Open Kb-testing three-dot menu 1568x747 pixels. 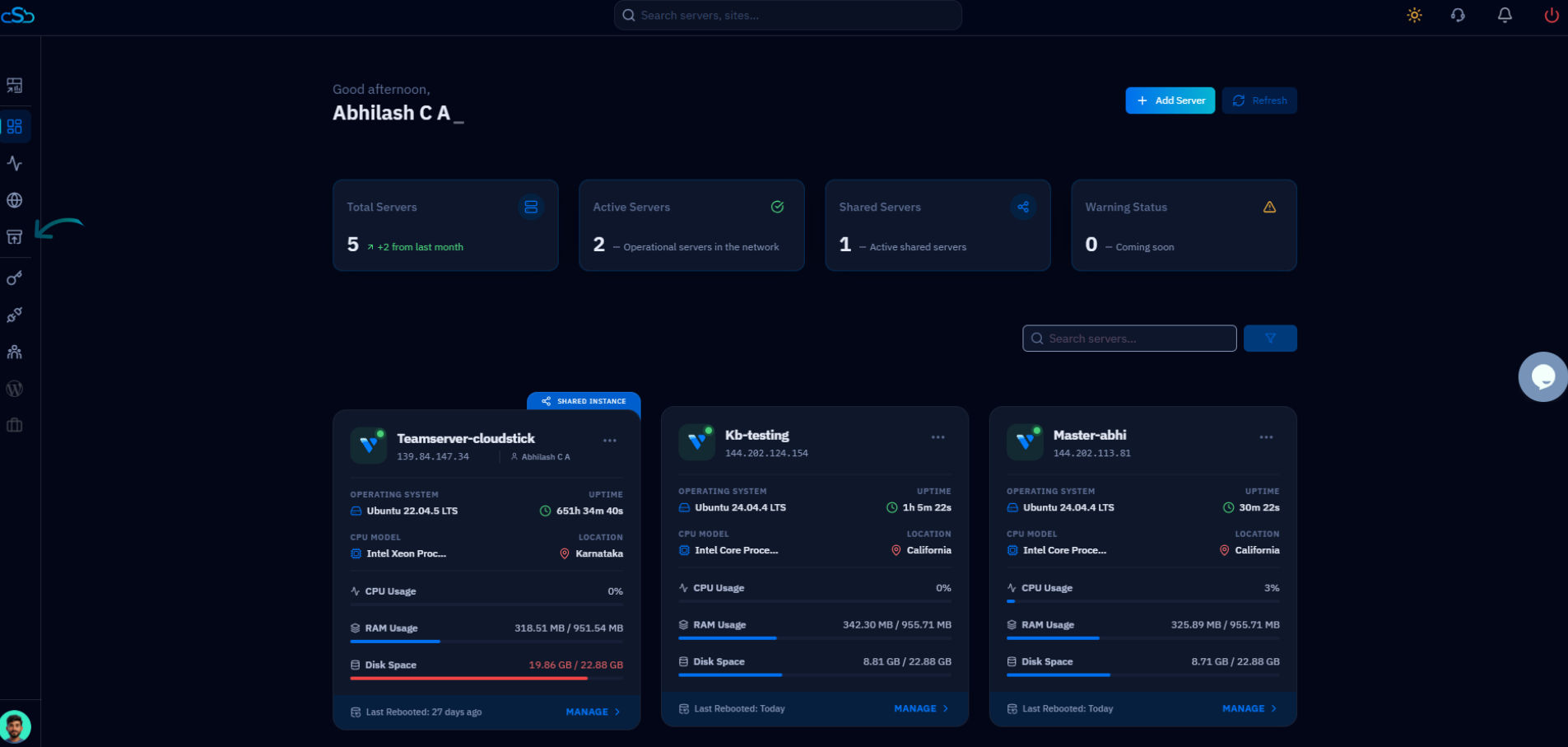[x=938, y=437]
